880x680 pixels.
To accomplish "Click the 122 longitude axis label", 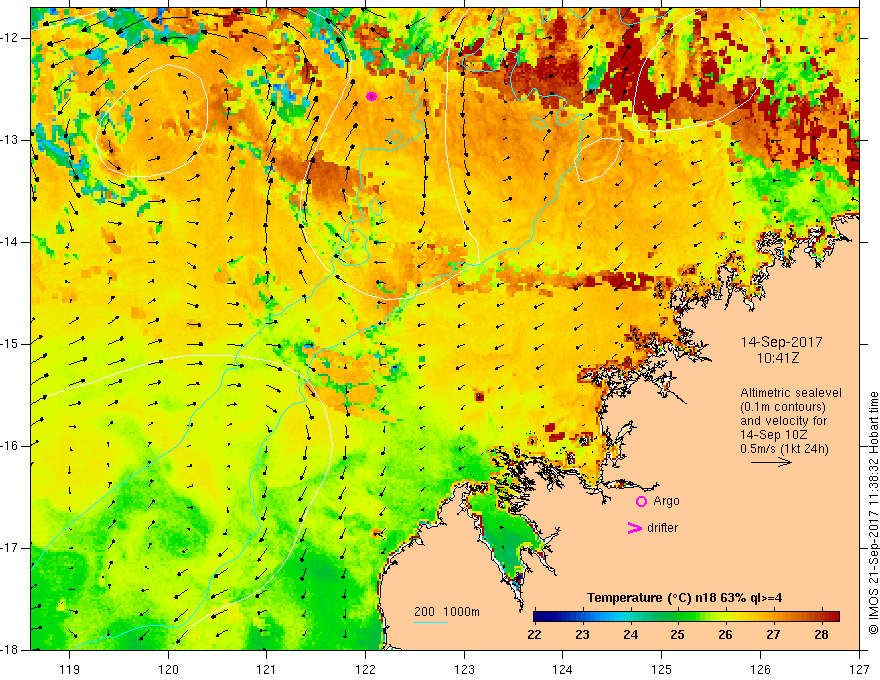I will 365,669.
